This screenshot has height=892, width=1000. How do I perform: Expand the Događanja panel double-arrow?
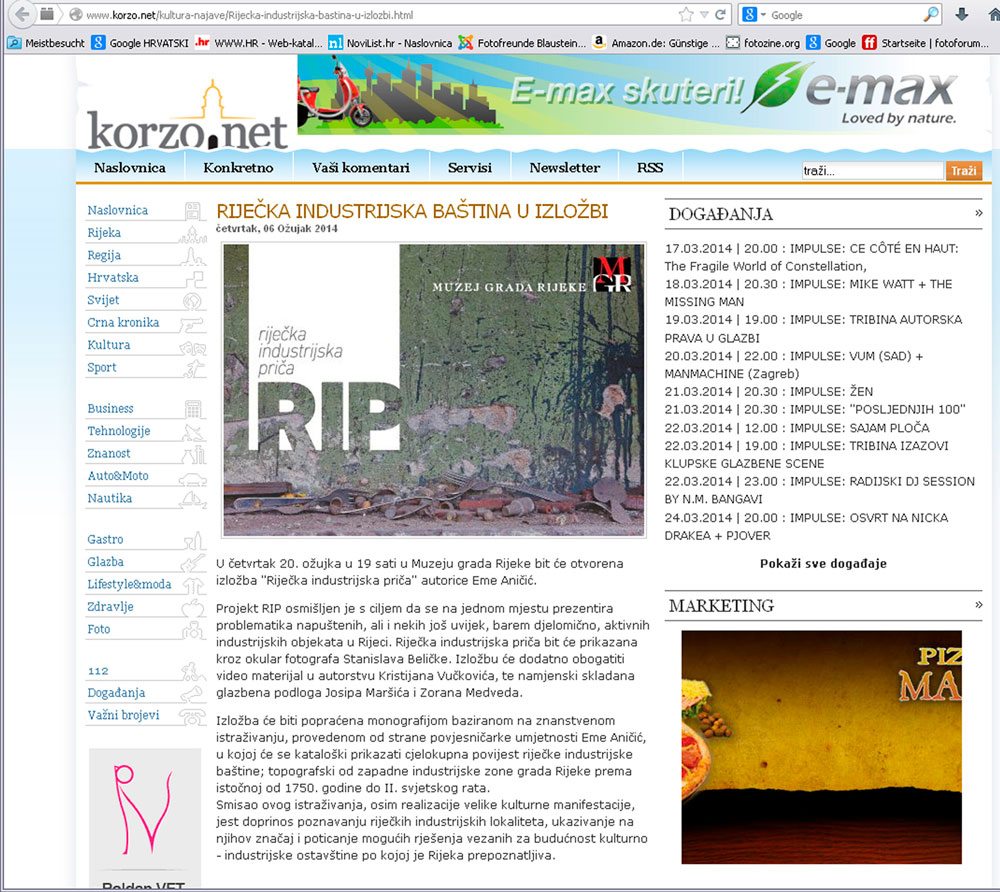tap(978, 213)
